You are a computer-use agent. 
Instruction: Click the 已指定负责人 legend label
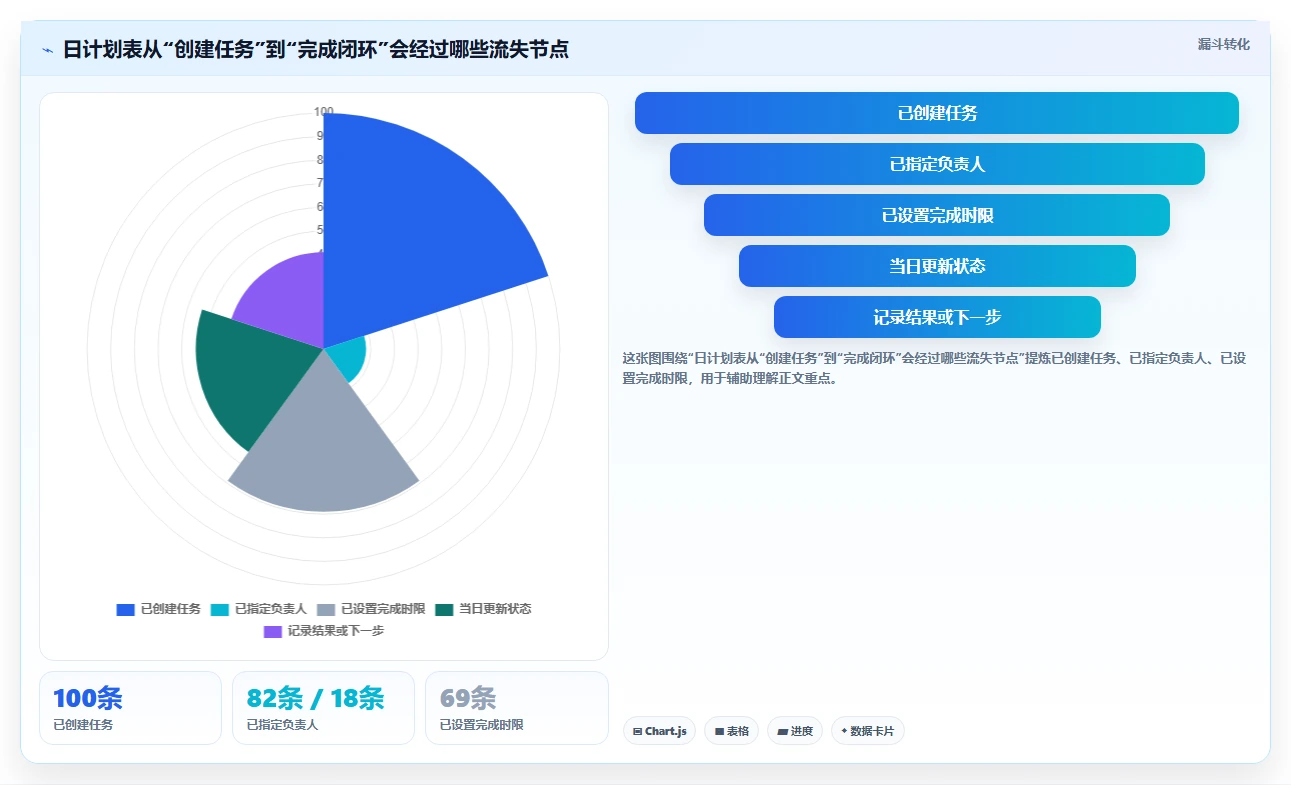click(x=271, y=609)
